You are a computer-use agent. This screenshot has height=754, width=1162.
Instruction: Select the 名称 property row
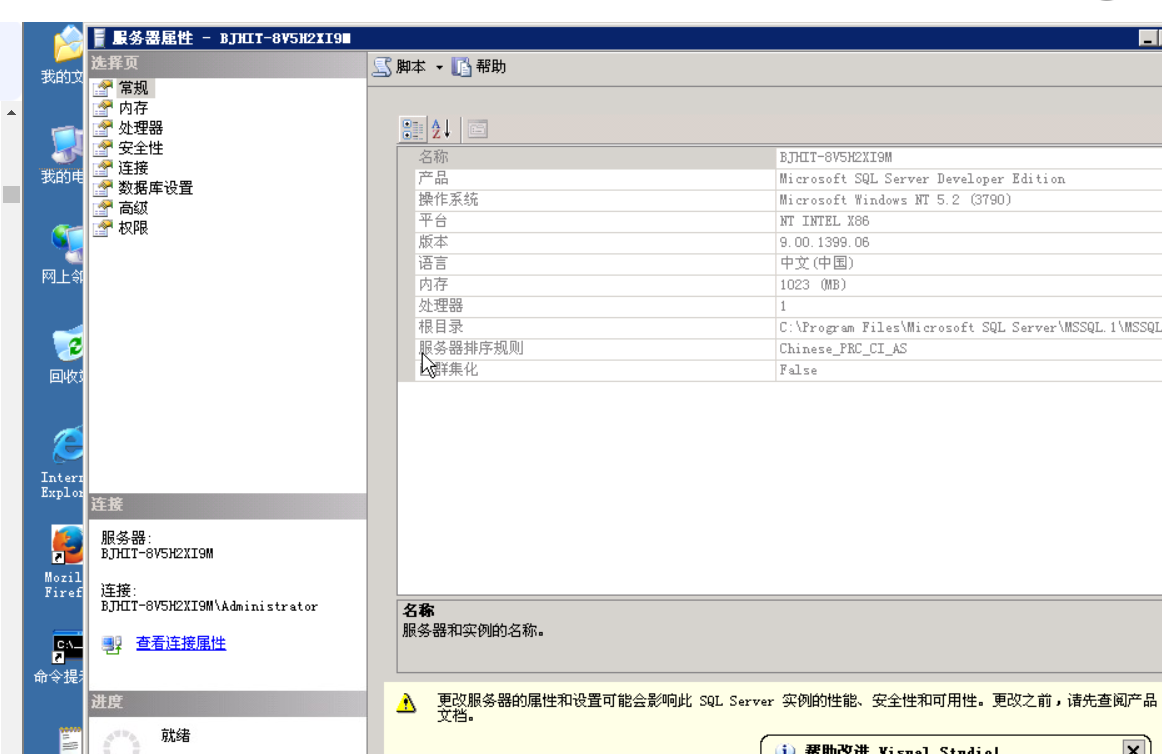point(780,157)
